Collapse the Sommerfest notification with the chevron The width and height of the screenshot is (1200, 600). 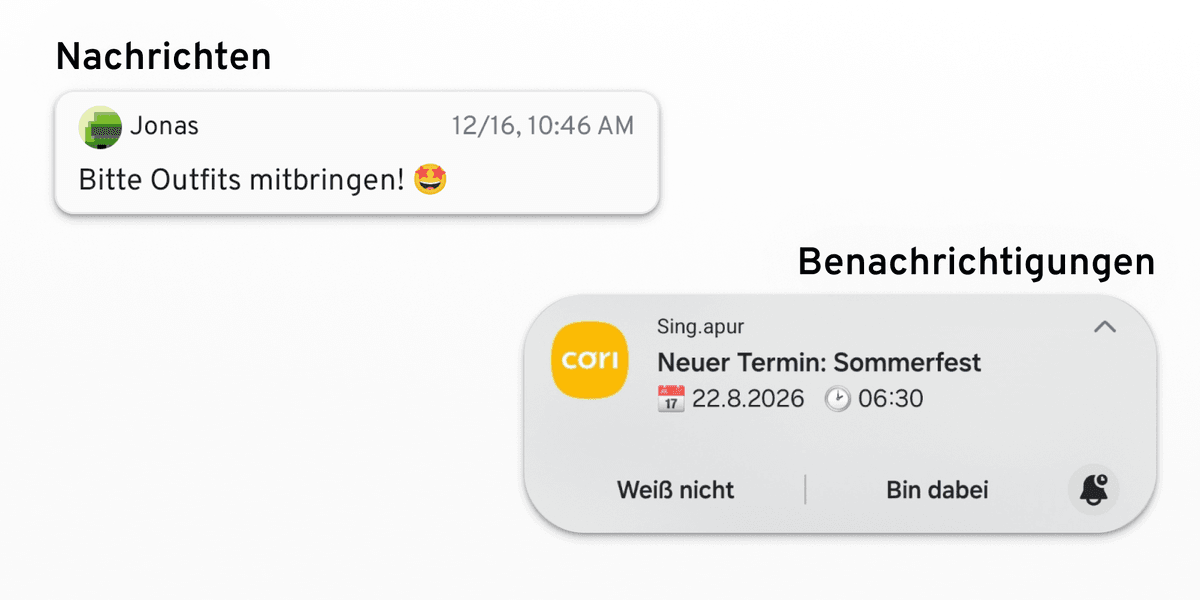point(1104,328)
